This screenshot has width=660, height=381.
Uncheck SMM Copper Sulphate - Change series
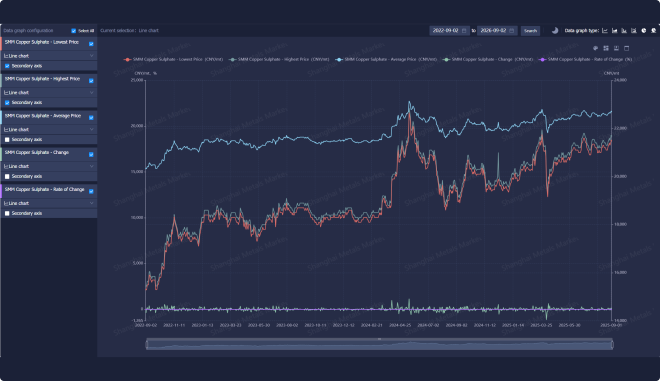click(x=91, y=155)
